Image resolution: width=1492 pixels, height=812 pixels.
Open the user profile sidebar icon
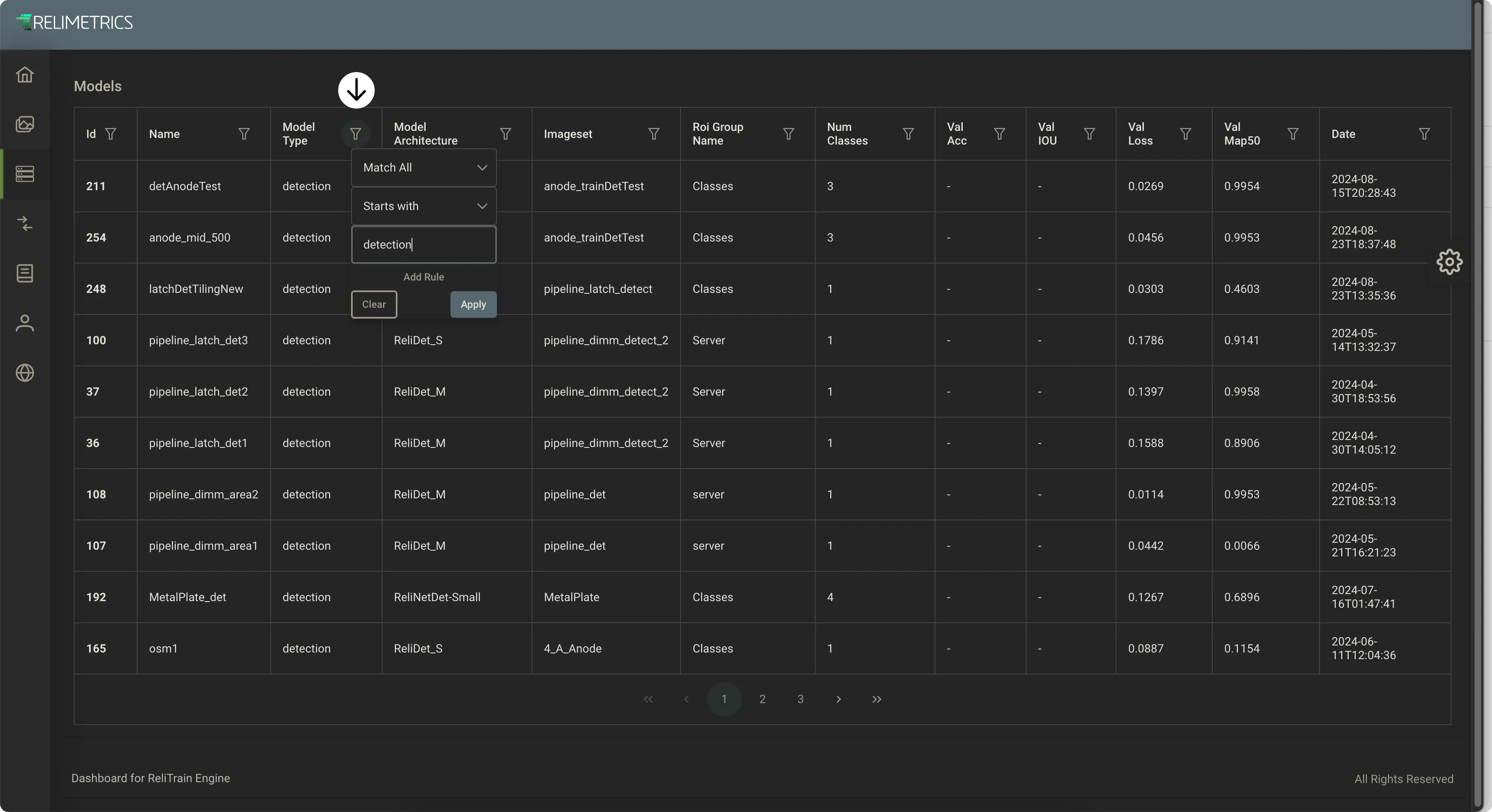coord(24,323)
